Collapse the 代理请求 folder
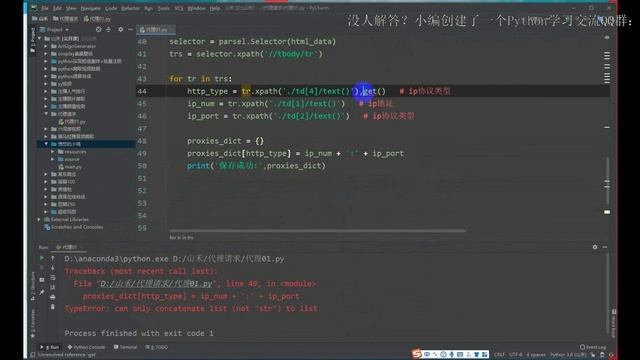The height and width of the screenshot is (360, 640). coord(46,114)
